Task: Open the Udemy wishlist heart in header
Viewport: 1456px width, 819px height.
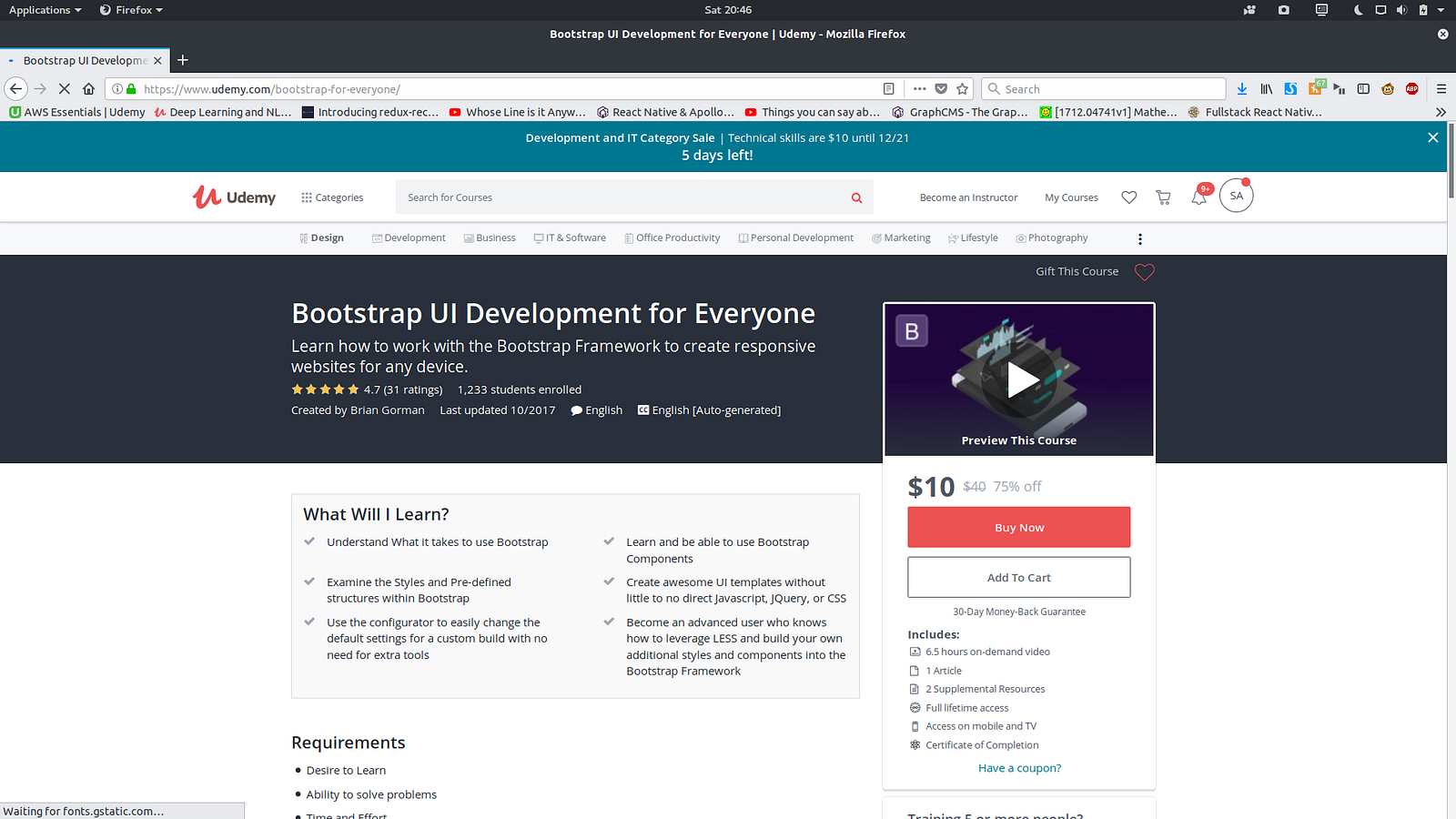Action: pos(1128,197)
